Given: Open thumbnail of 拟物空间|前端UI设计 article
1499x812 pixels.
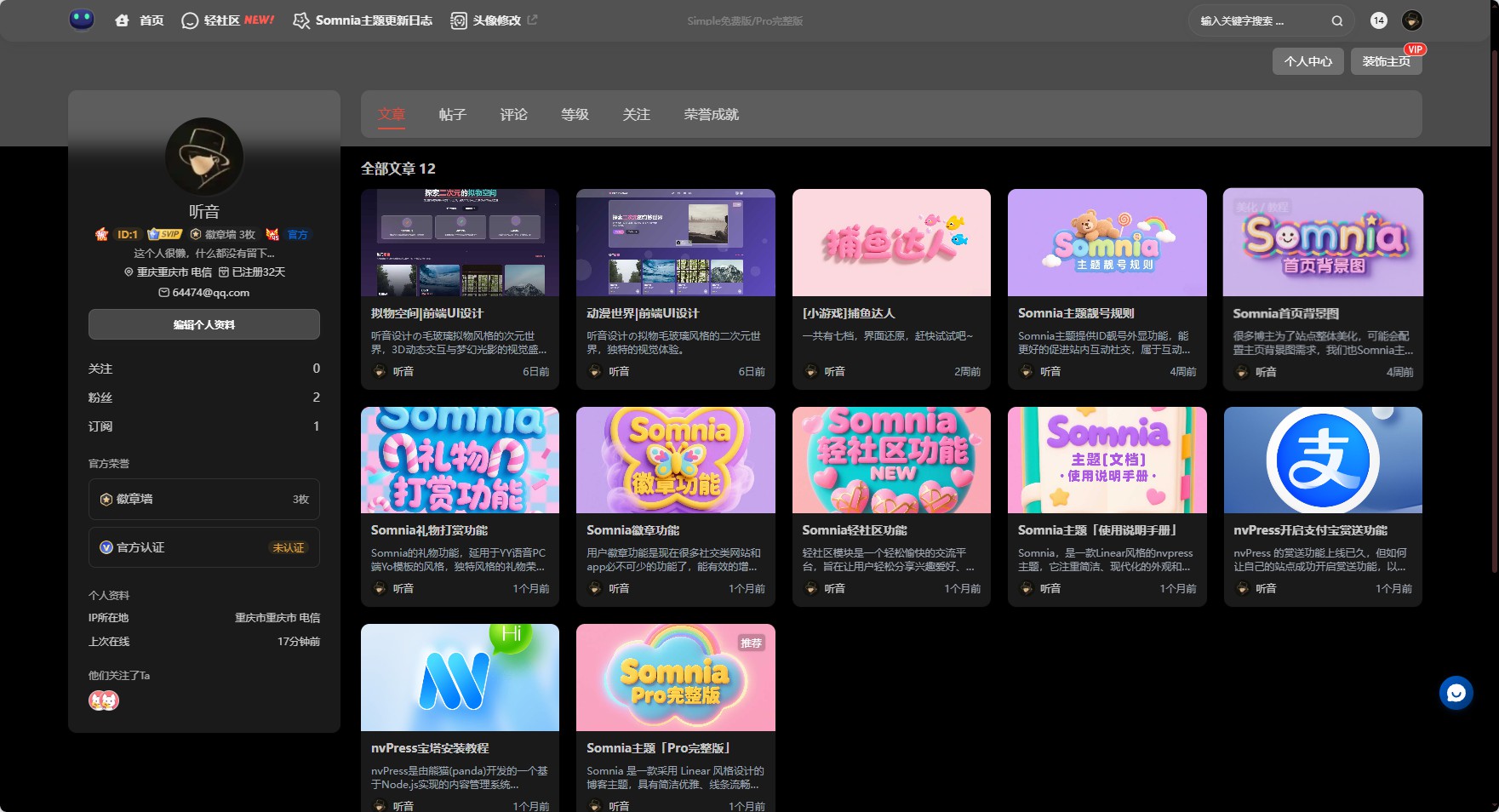Looking at the screenshot, I should coord(461,243).
